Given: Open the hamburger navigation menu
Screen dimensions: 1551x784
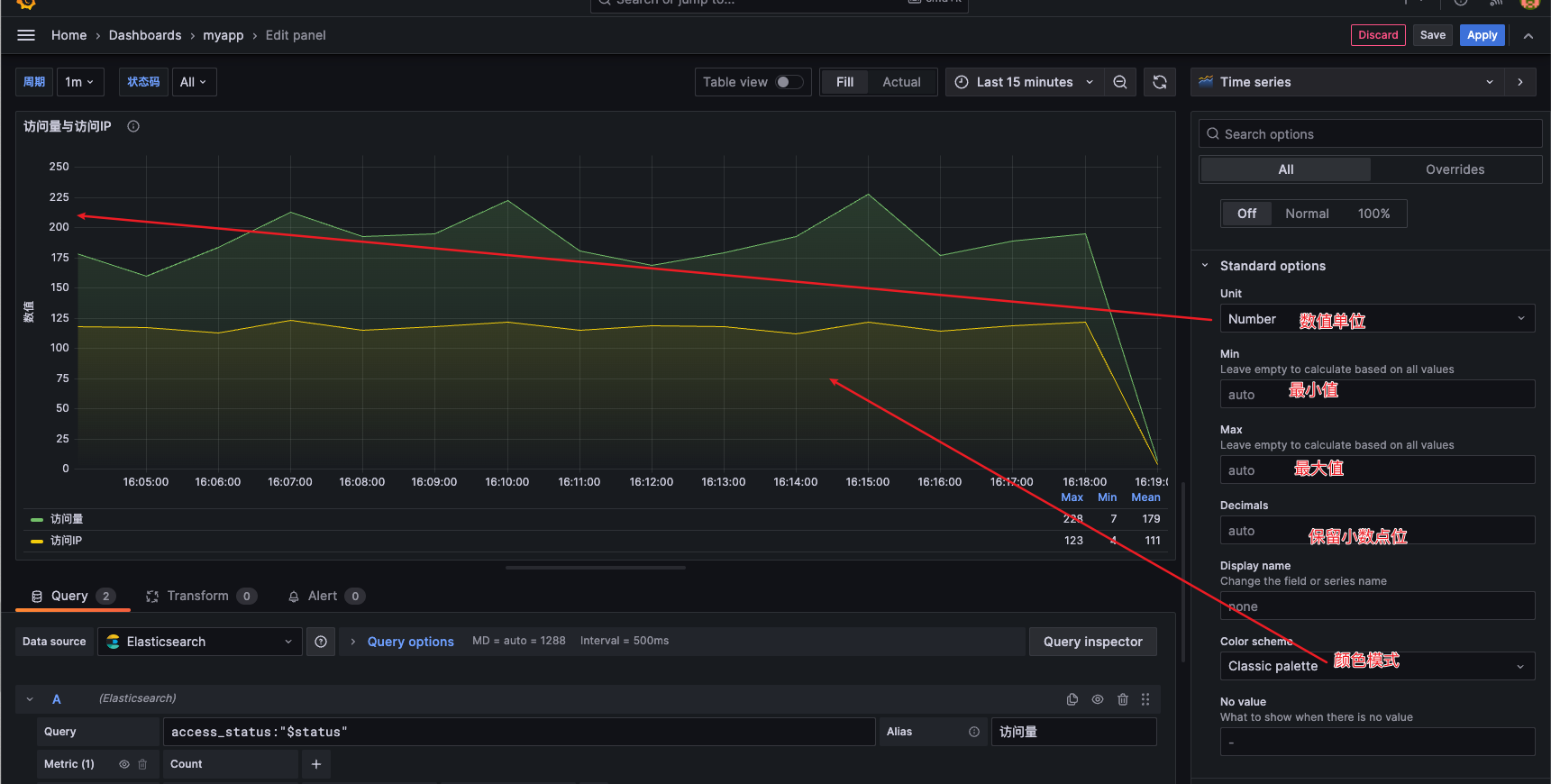Looking at the screenshot, I should coord(26,35).
